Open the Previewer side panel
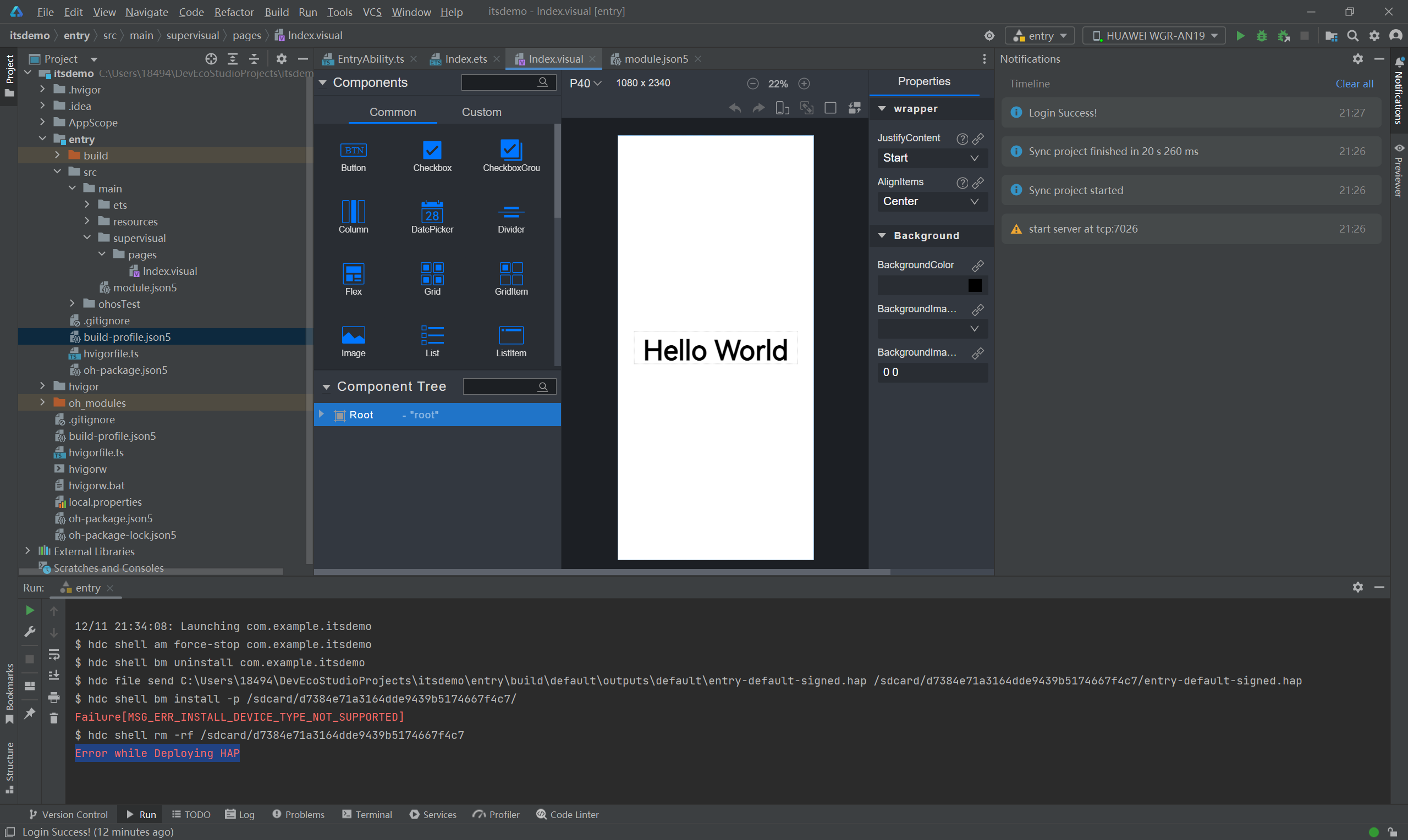1408x840 pixels. tap(1399, 170)
